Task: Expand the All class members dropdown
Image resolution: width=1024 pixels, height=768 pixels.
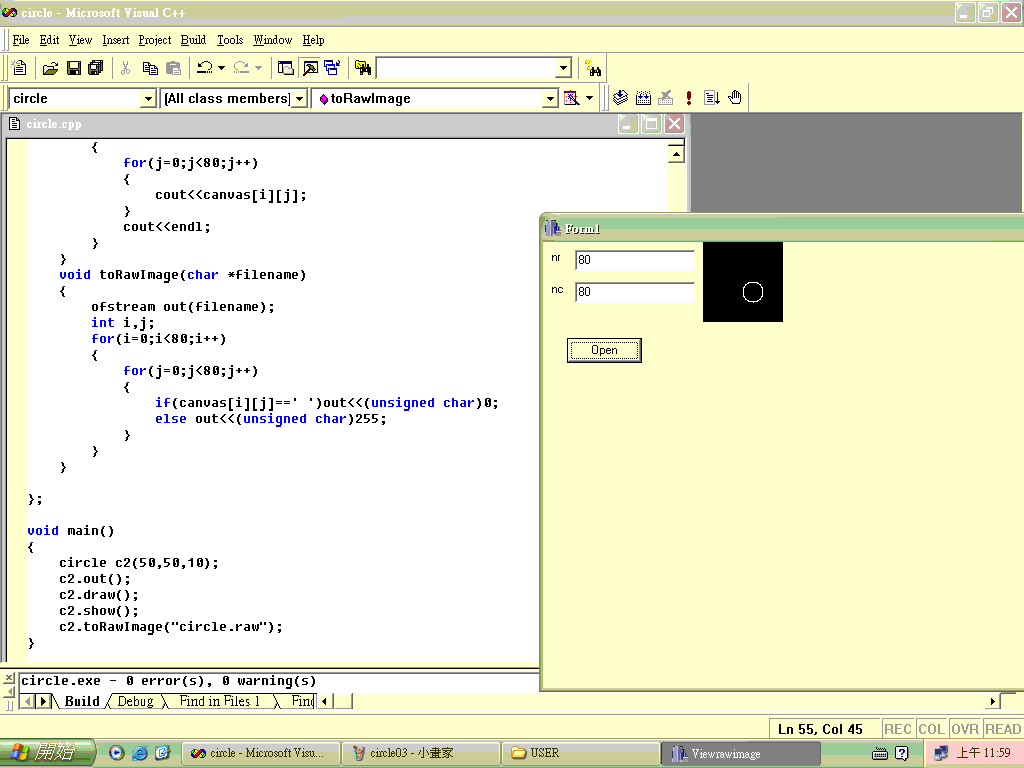Action: pyautogui.click(x=299, y=98)
